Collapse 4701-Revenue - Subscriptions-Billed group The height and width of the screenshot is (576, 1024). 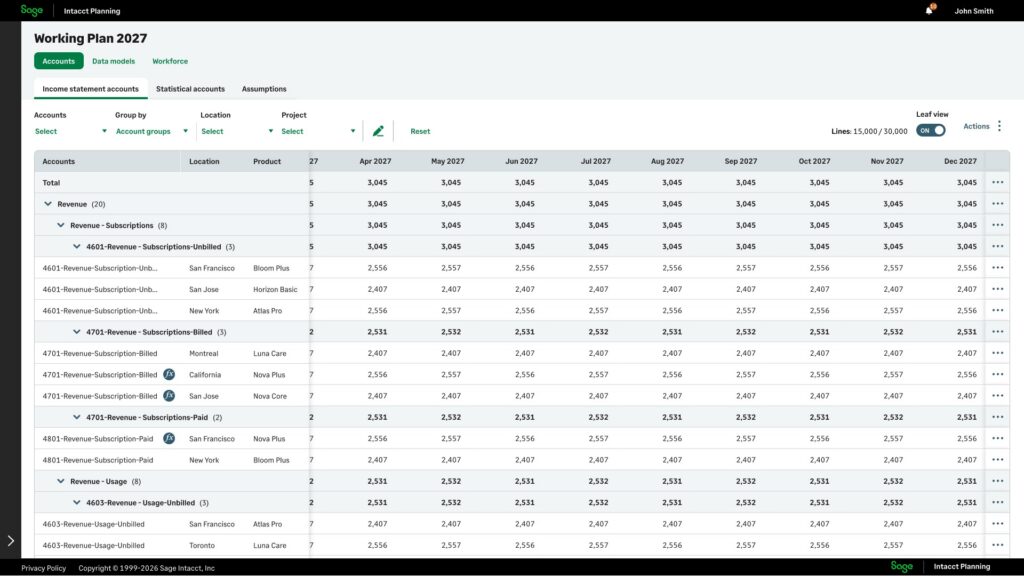pyautogui.click(x=76, y=332)
